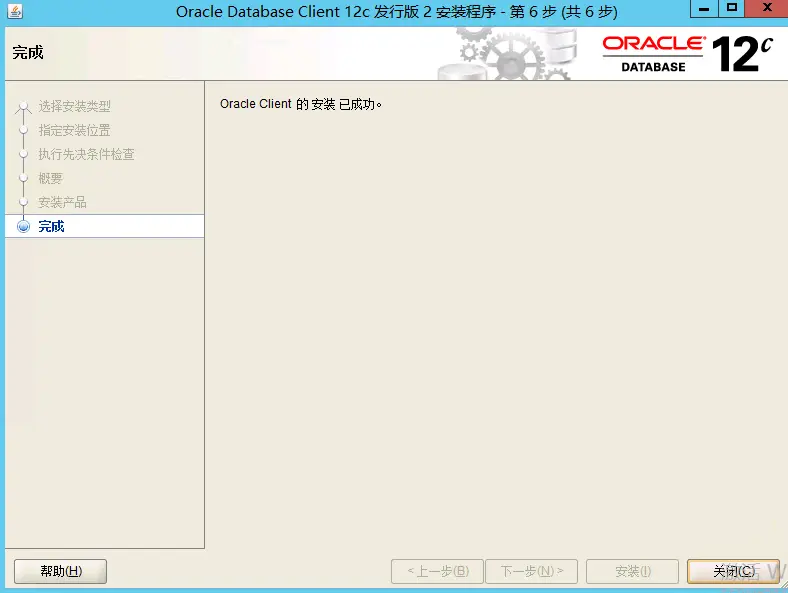
Task: Select the 选择安装类型 step
Action: point(74,107)
